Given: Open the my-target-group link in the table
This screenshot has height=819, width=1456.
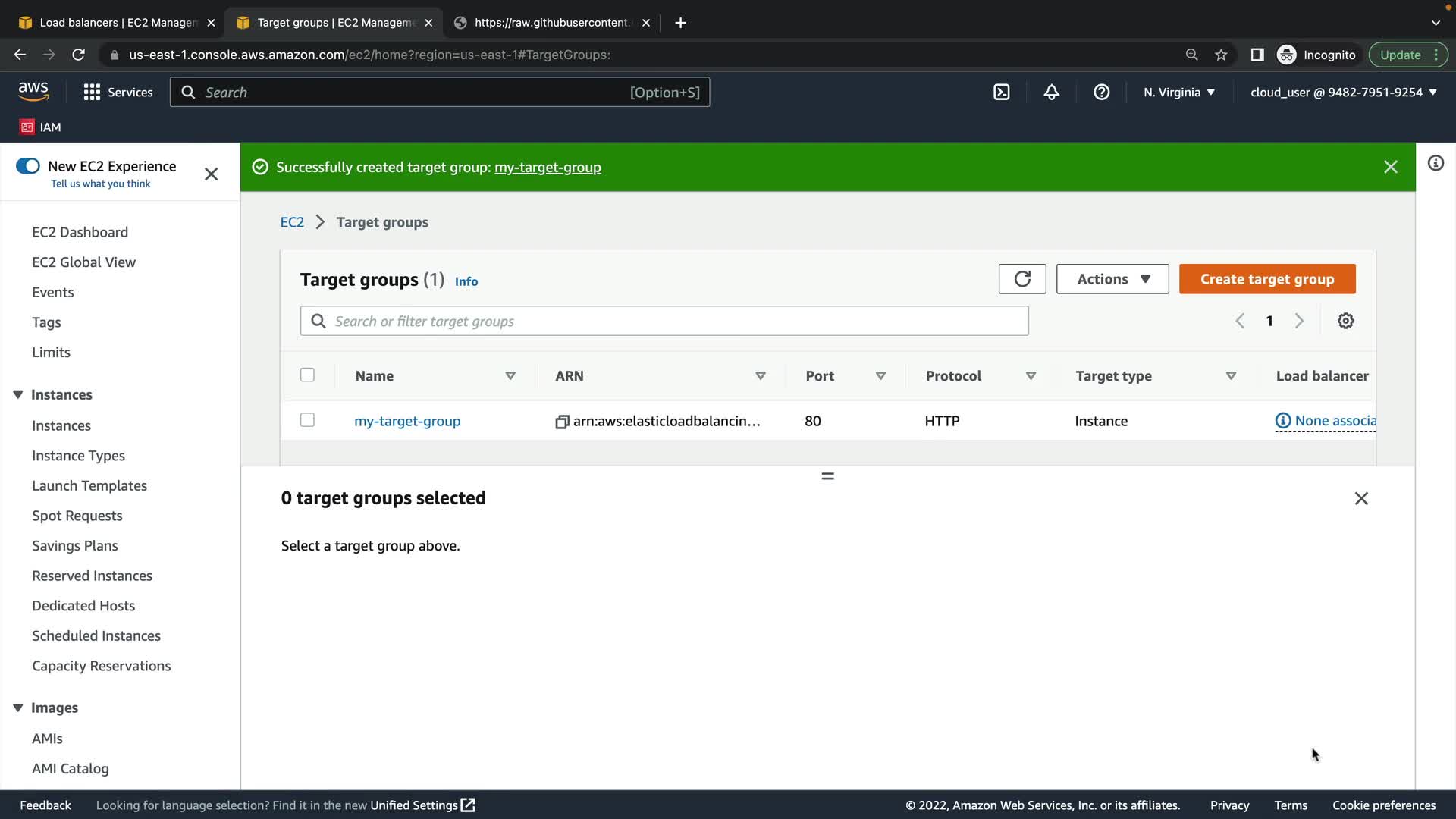Looking at the screenshot, I should pos(407,421).
